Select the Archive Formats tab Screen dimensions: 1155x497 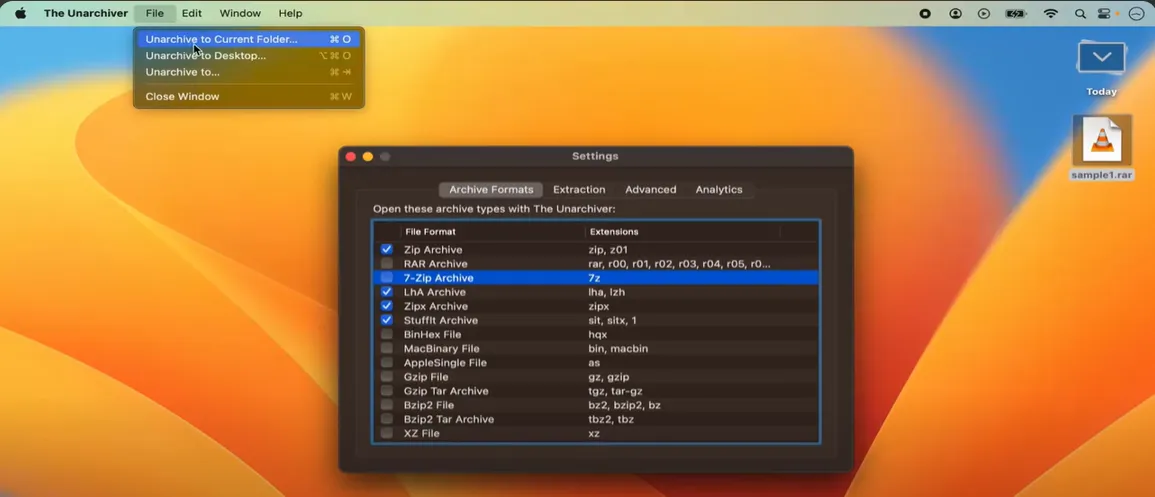point(491,189)
